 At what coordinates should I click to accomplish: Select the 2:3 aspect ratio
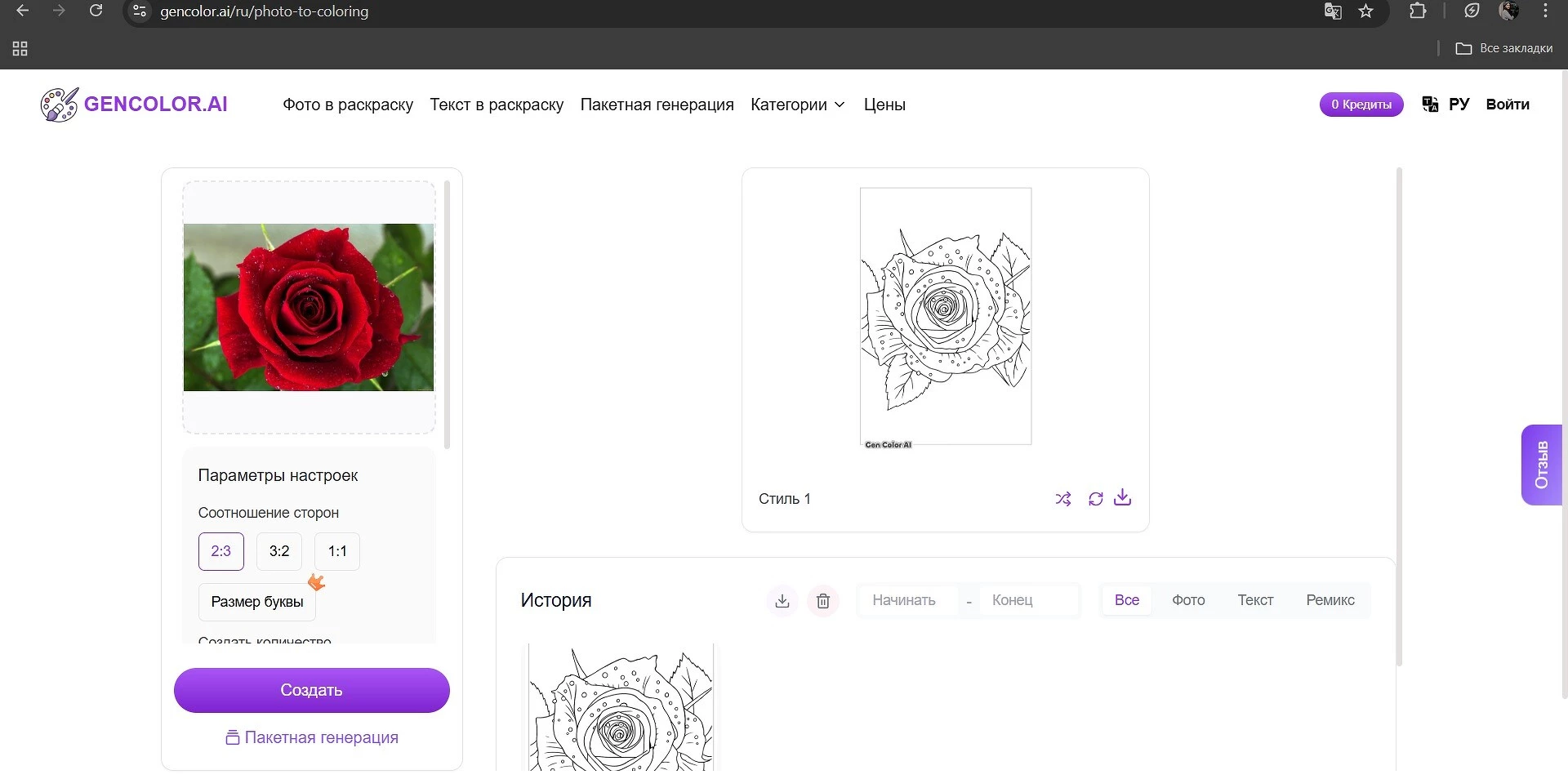tap(220, 551)
